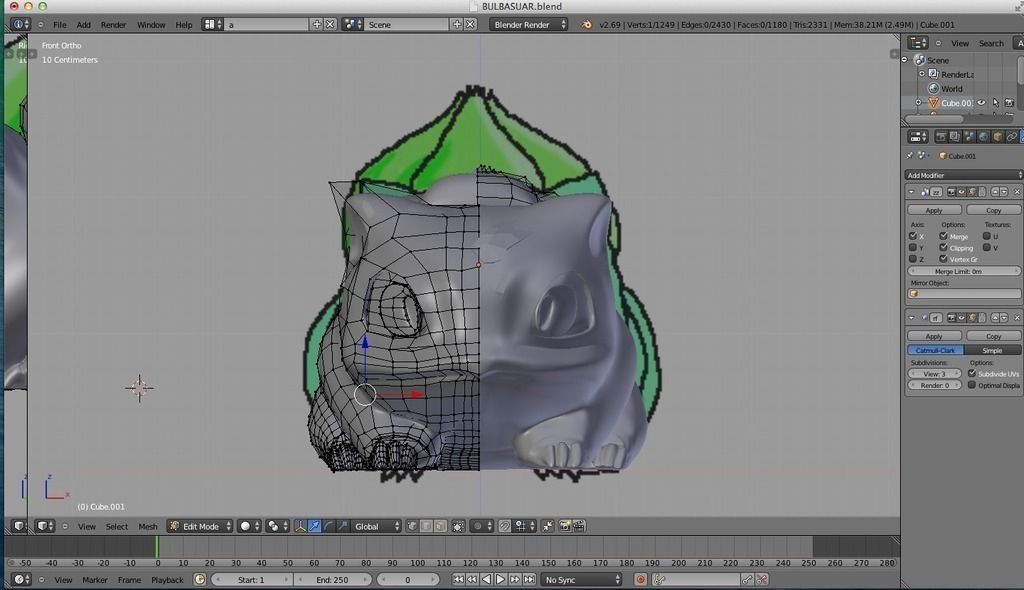
Task: Click the use preview range clock icon
Action: point(200,580)
